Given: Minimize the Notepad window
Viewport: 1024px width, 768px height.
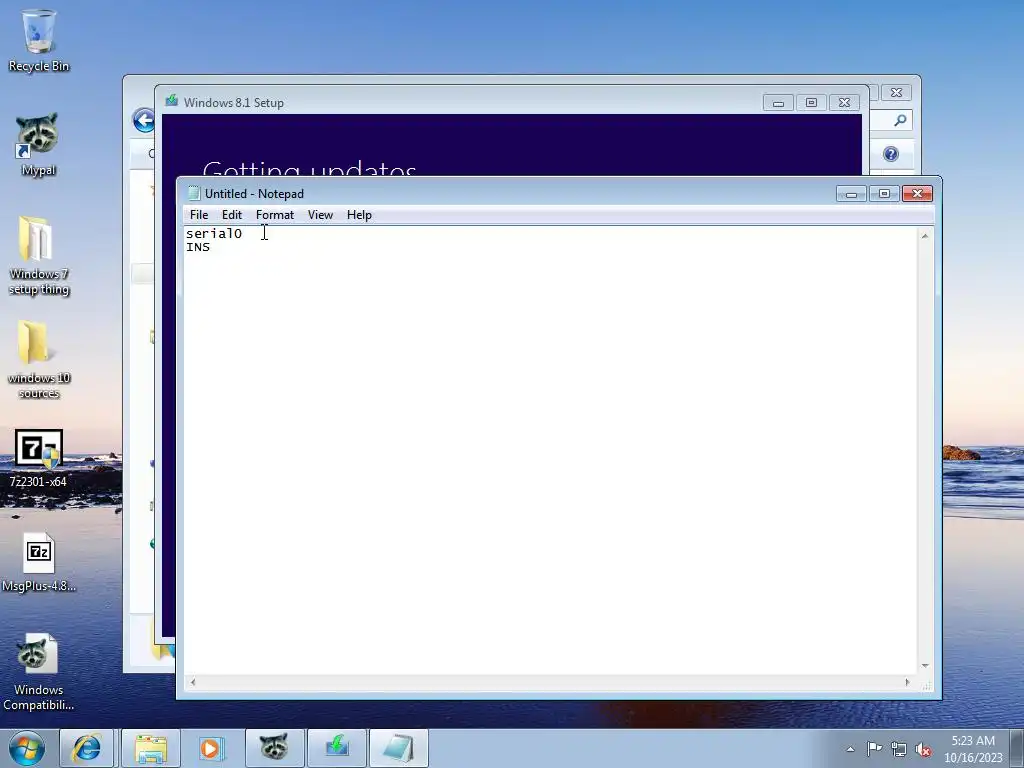Looking at the screenshot, I should 851,194.
